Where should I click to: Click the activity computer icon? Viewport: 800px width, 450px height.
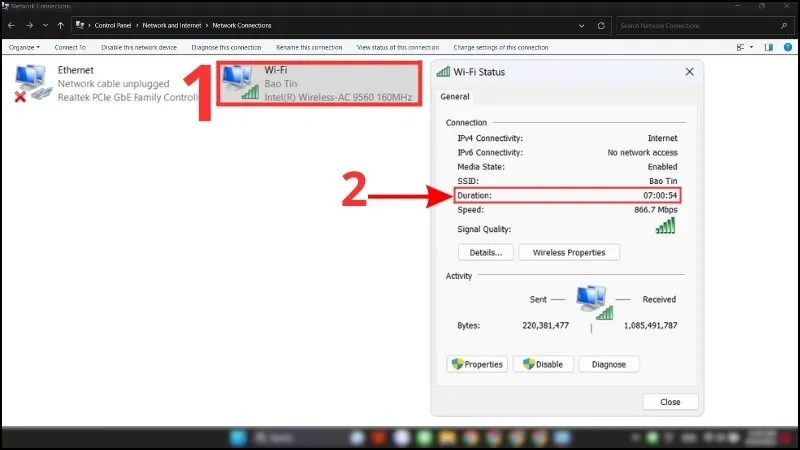[594, 303]
